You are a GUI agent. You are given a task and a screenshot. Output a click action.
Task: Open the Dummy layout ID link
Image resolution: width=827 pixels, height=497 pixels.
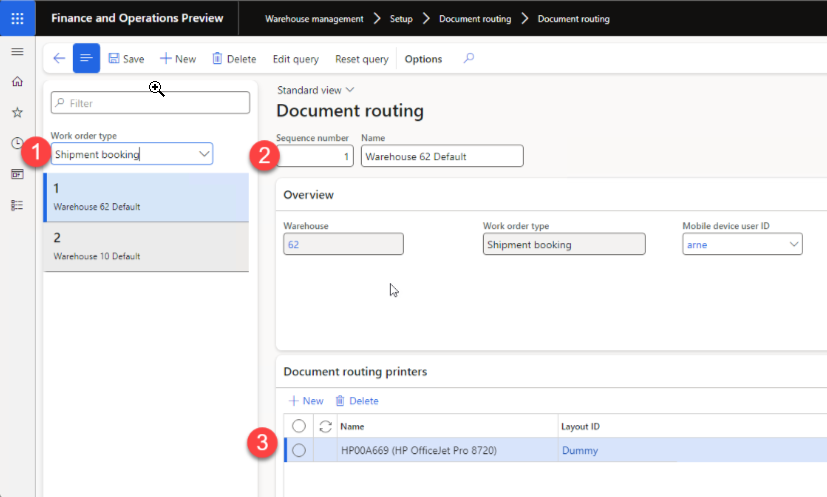pyautogui.click(x=580, y=450)
